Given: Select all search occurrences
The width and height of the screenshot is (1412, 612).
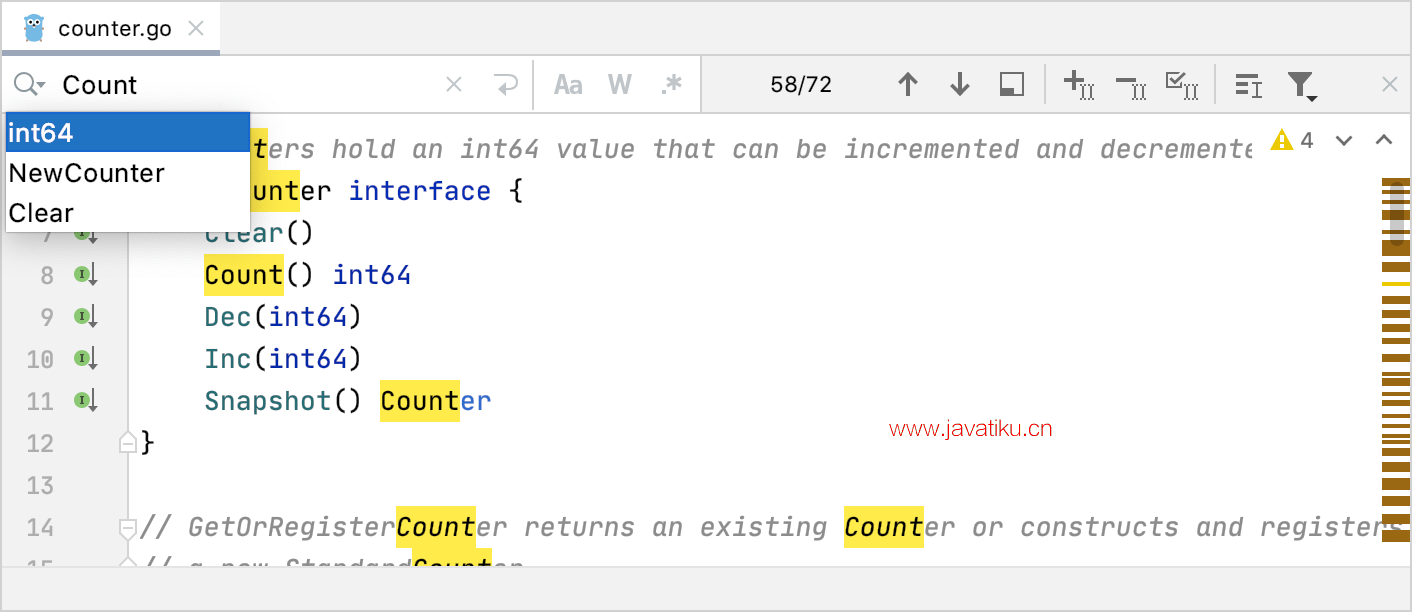Looking at the screenshot, I should point(1182,85).
